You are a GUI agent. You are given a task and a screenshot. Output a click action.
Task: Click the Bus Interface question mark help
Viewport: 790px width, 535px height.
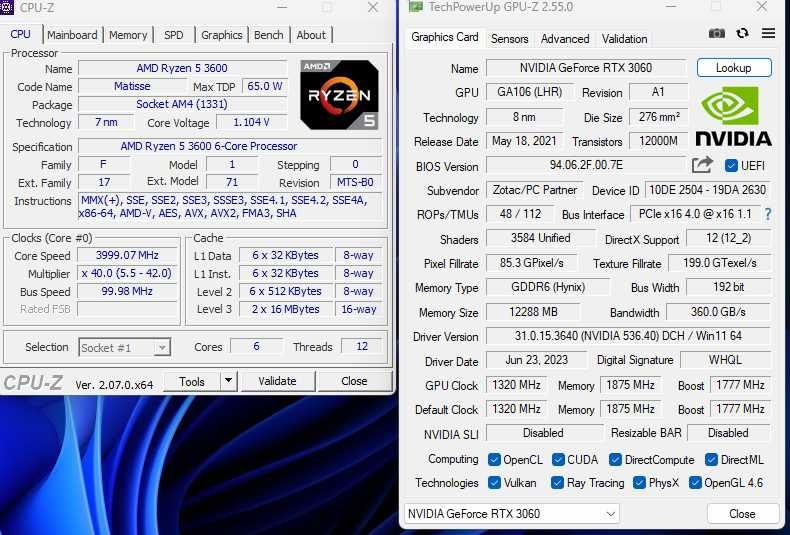[x=768, y=214]
